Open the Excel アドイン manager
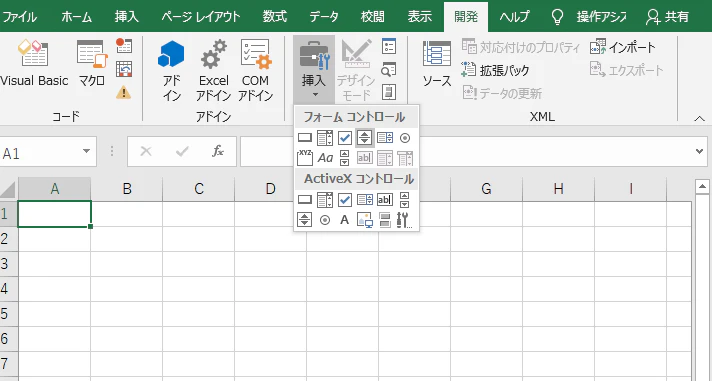The width and height of the screenshot is (712, 381). tap(213, 70)
